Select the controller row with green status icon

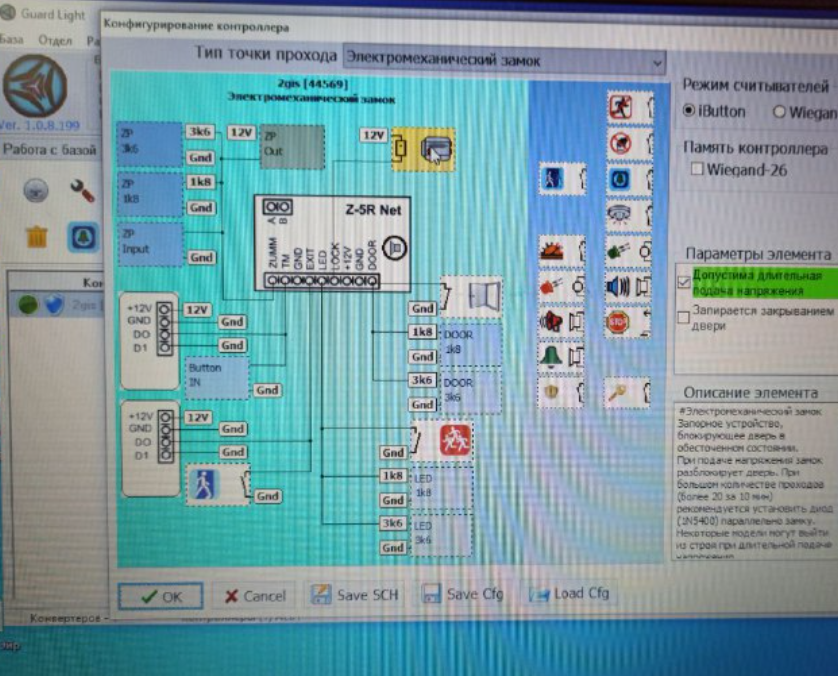[57, 305]
